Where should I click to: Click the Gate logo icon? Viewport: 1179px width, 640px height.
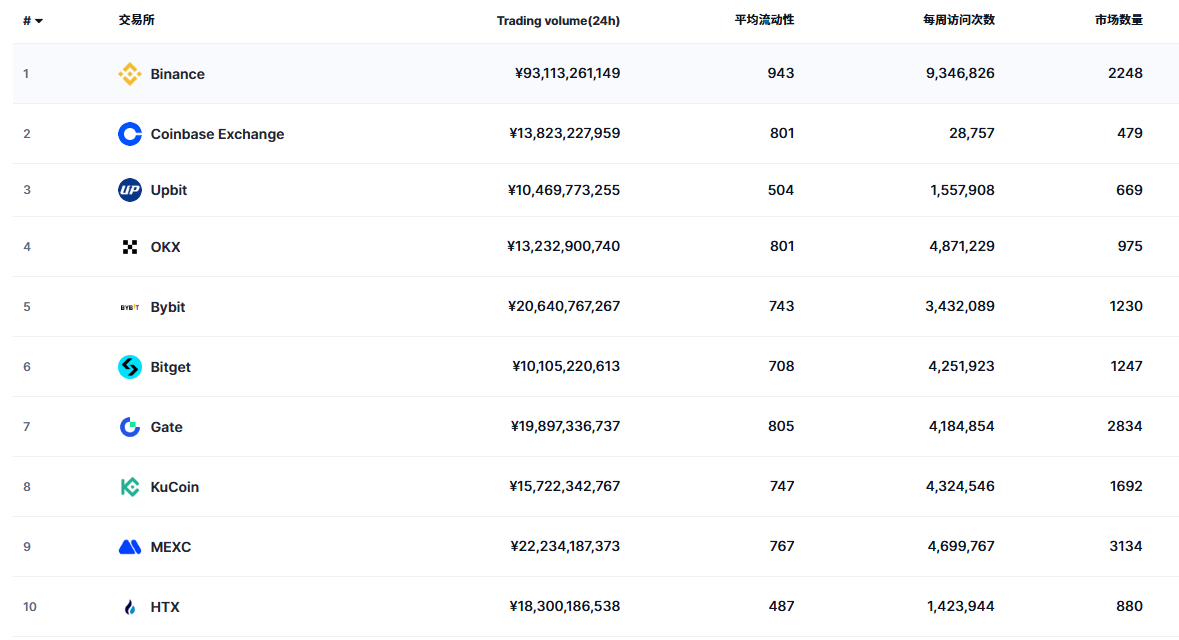click(130, 427)
